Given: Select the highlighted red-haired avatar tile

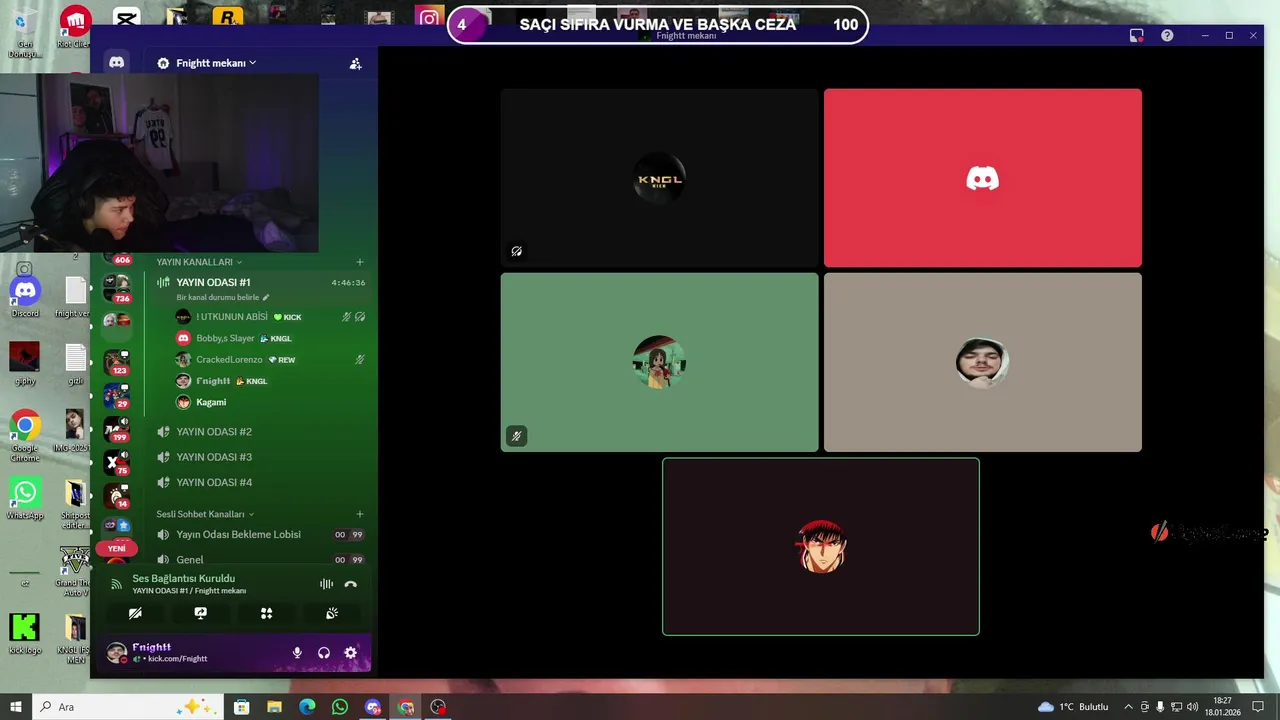Looking at the screenshot, I should [821, 547].
